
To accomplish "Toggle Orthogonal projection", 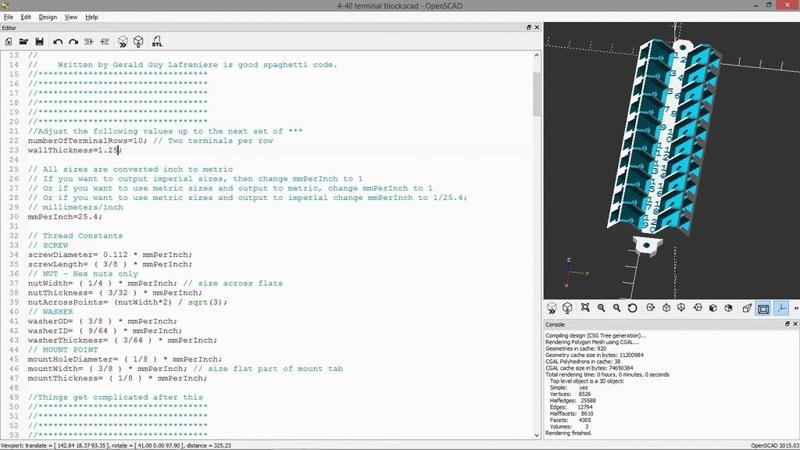I will tap(763, 308).
